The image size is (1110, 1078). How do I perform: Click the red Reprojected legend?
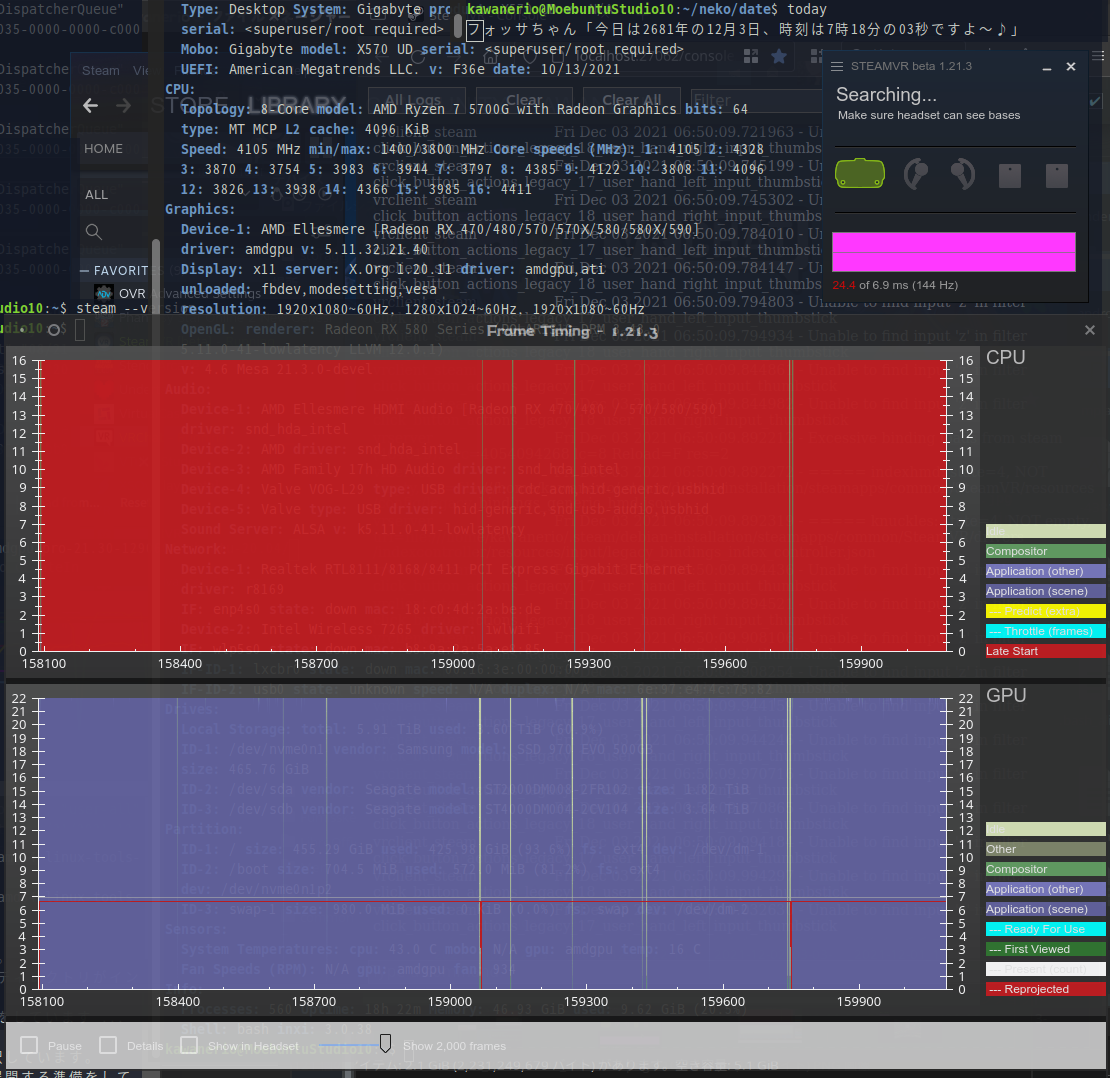point(1046,989)
